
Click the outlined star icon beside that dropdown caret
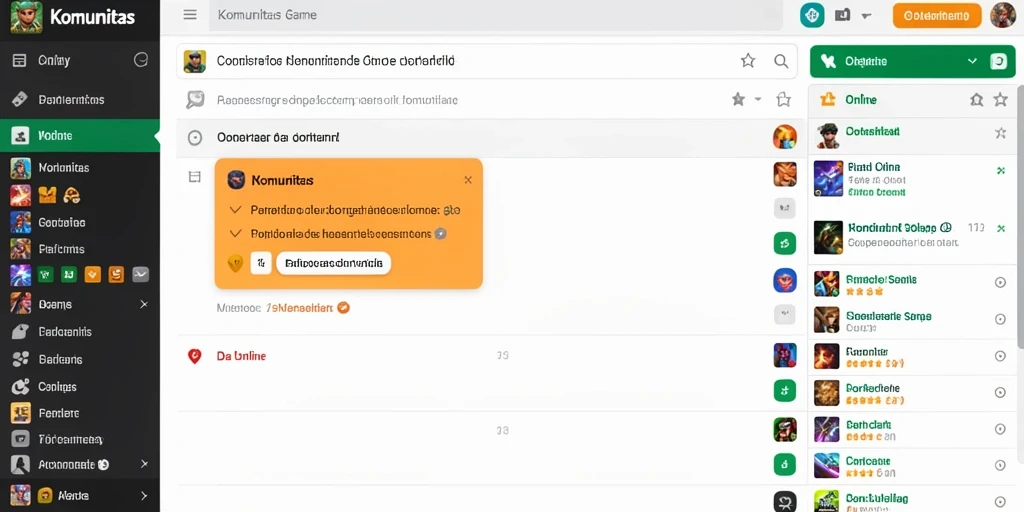pos(784,99)
